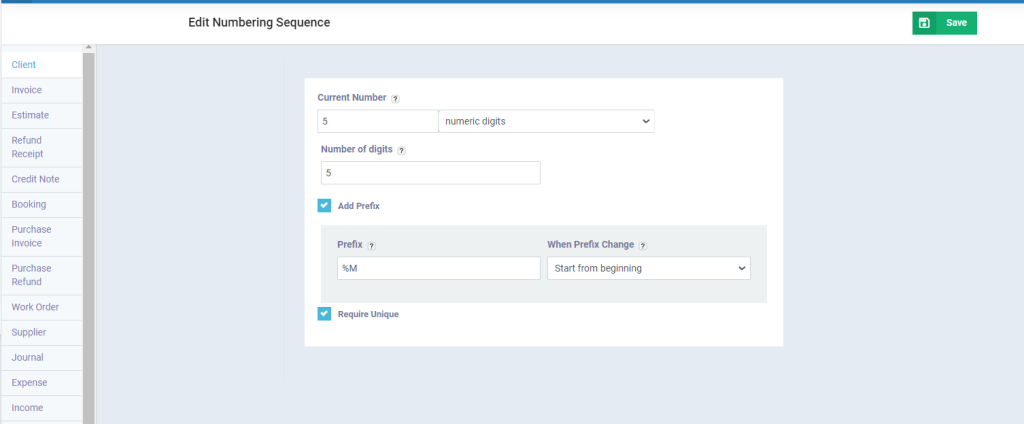Click the floppy disk save icon

(x=924, y=23)
